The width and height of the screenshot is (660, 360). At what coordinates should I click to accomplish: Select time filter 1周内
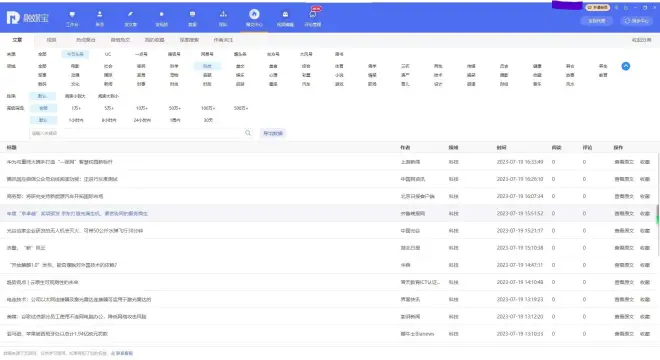pyautogui.click(x=175, y=120)
